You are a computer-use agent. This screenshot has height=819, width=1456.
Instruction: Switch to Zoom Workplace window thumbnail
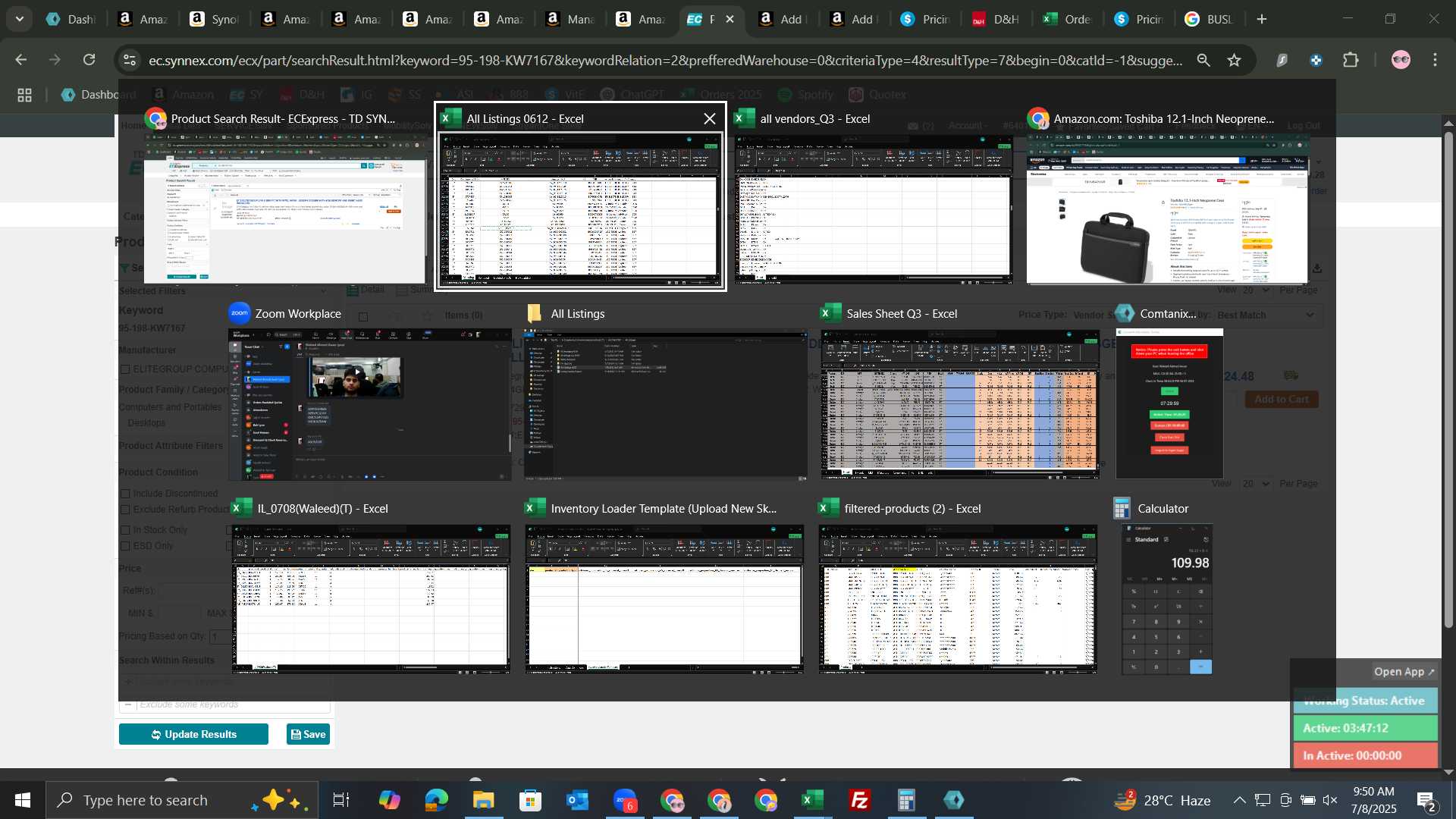(370, 404)
